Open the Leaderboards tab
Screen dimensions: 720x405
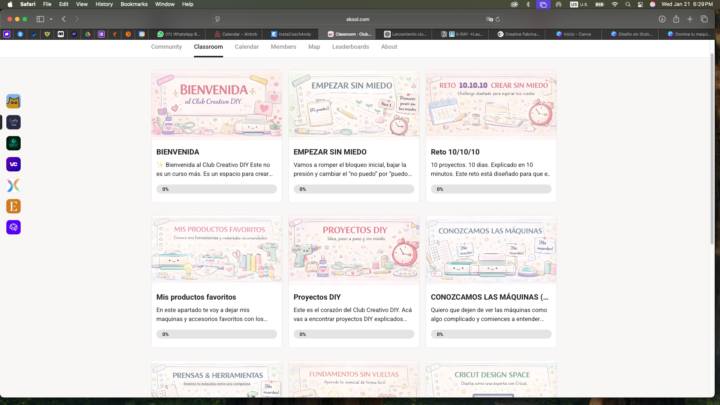(350, 47)
